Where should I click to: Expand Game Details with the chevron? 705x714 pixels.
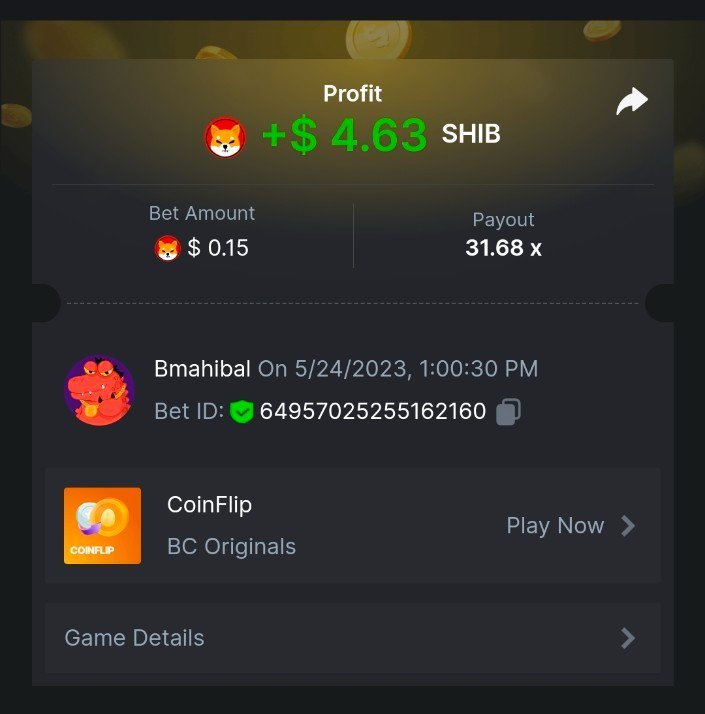(628, 638)
